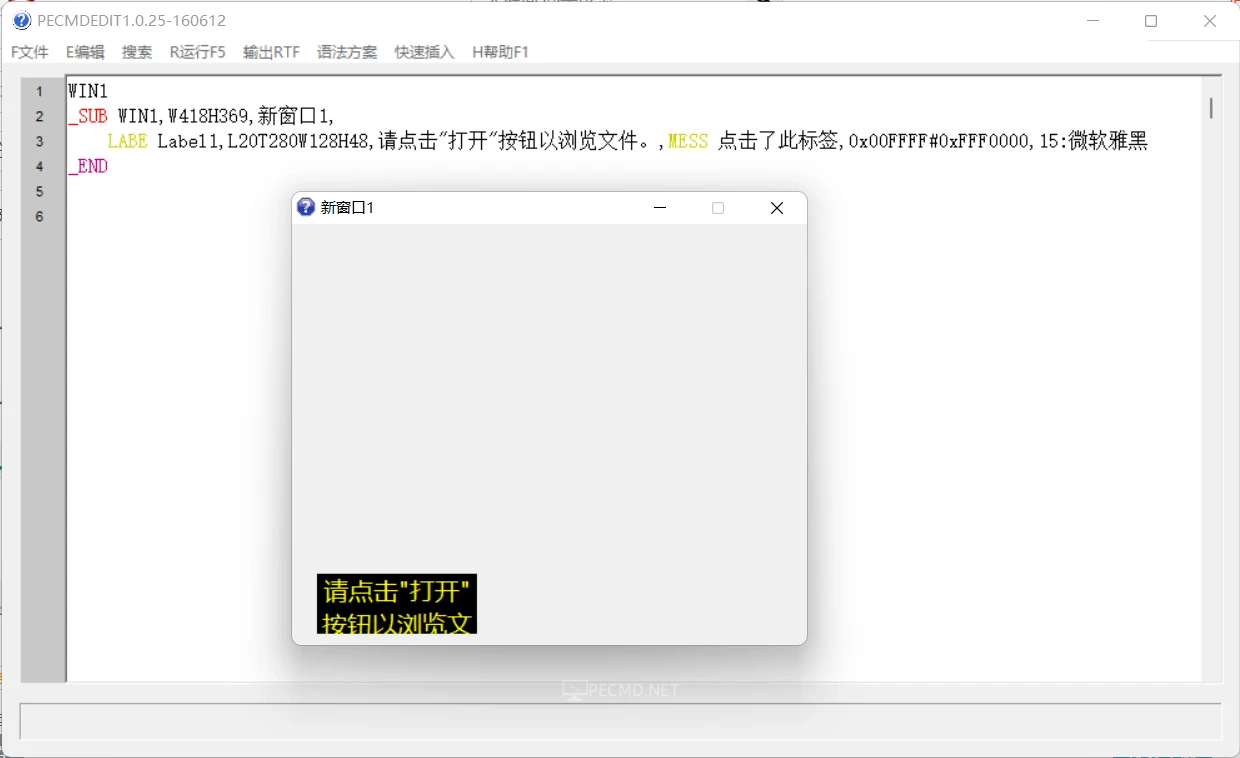Click the 新窗口1 title text
The image size is (1240, 758).
click(x=347, y=208)
